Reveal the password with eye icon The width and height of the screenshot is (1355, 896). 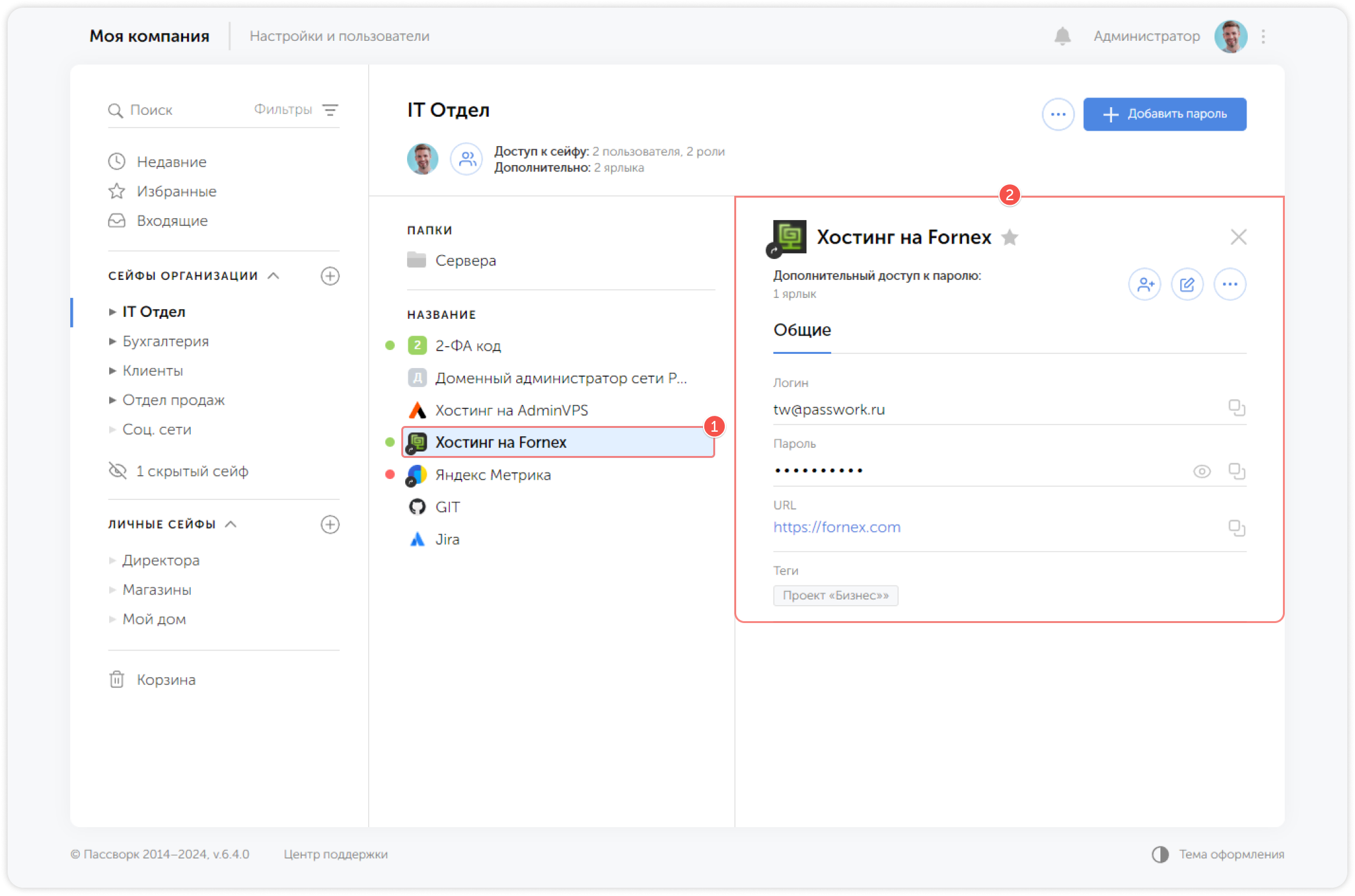pyautogui.click(x=1201, y=471)
